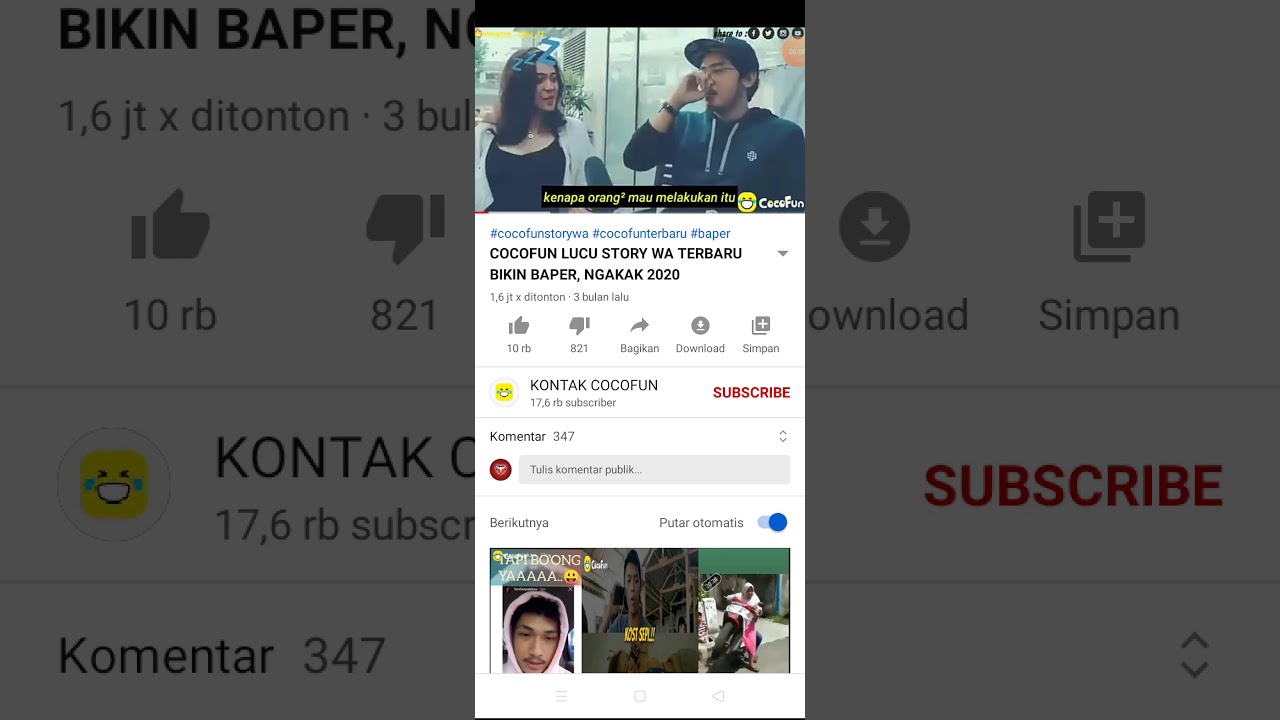Tap the small Download icon in the phone screen
This screenshot has height=720, width=1280.
(x=700, y=325)
